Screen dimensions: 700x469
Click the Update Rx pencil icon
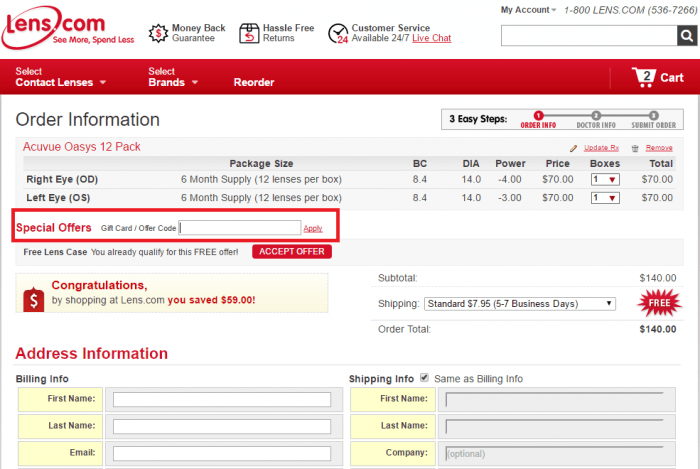pos(574,148)
